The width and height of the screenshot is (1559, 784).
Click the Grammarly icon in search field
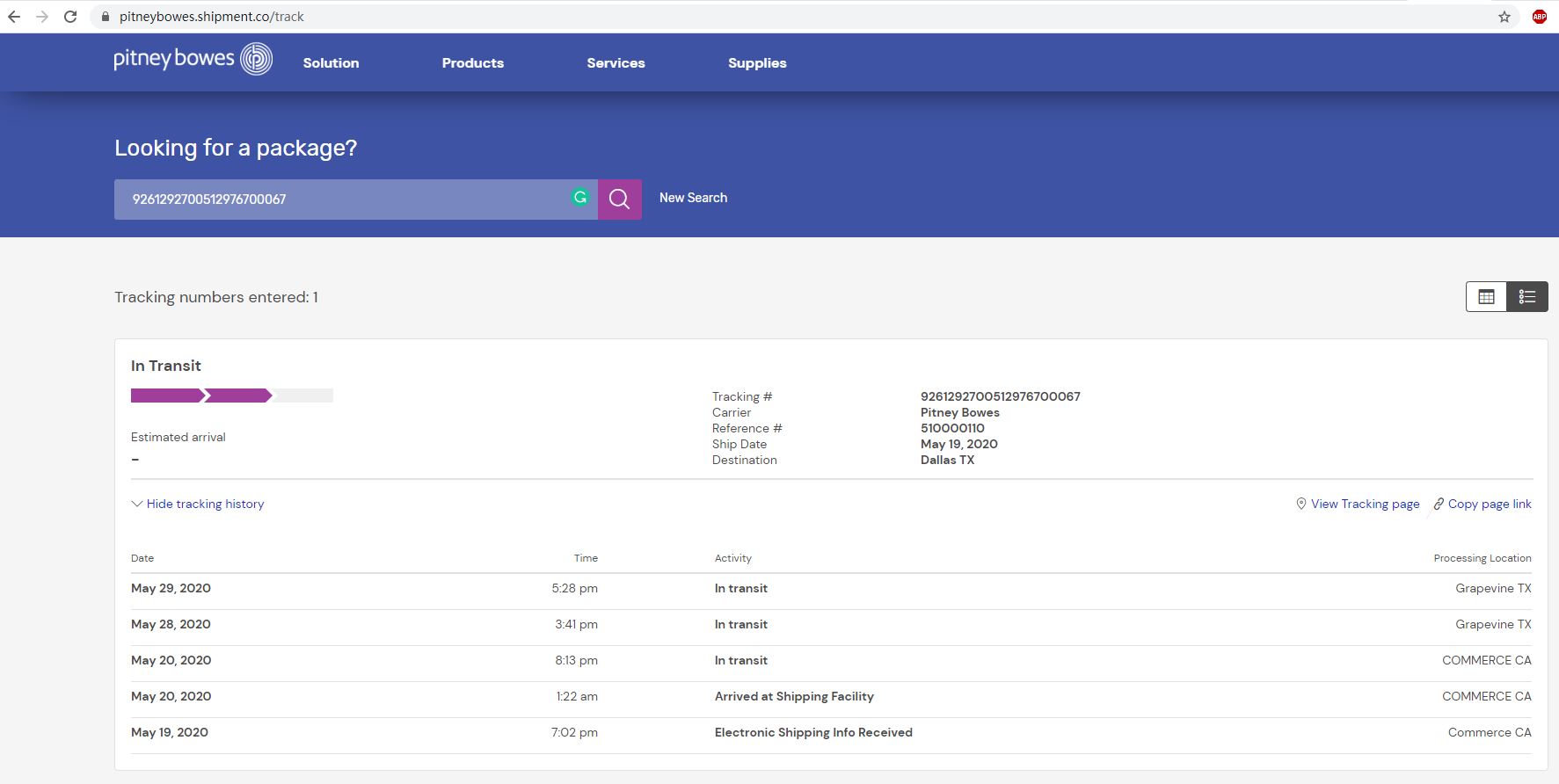579,198
